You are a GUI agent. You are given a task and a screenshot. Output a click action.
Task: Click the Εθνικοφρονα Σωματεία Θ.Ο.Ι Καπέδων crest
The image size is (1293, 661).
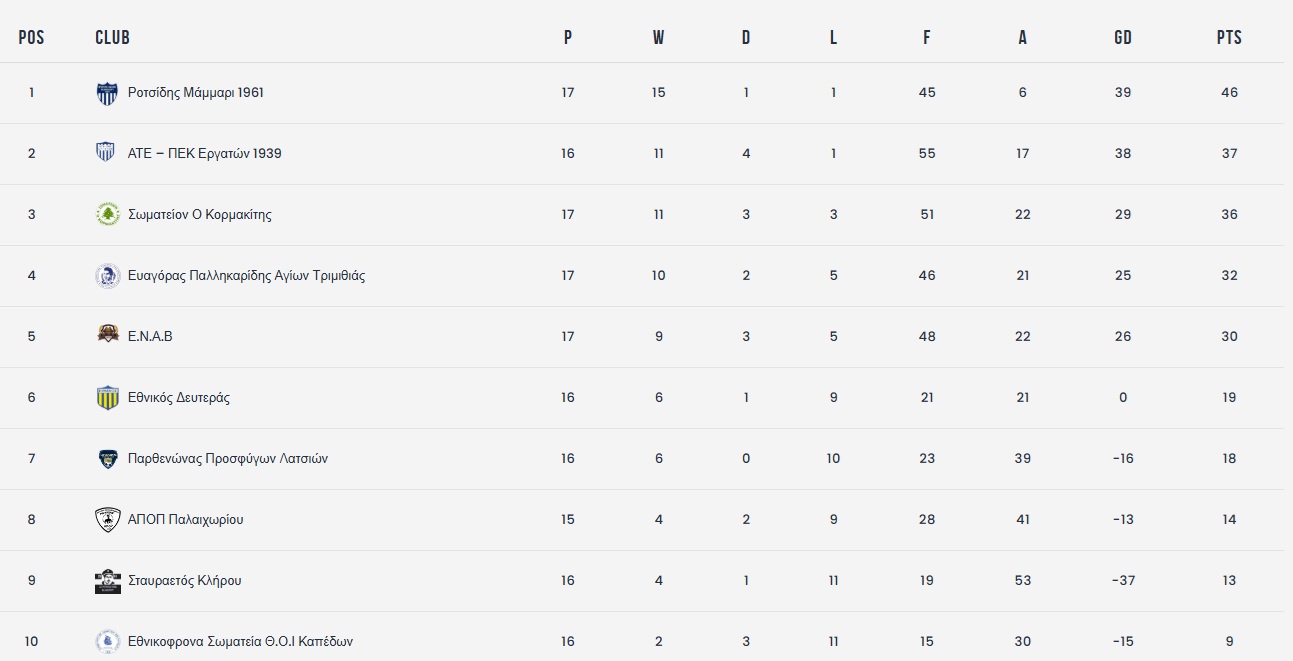pyautogui.click(x=107, y=641)
